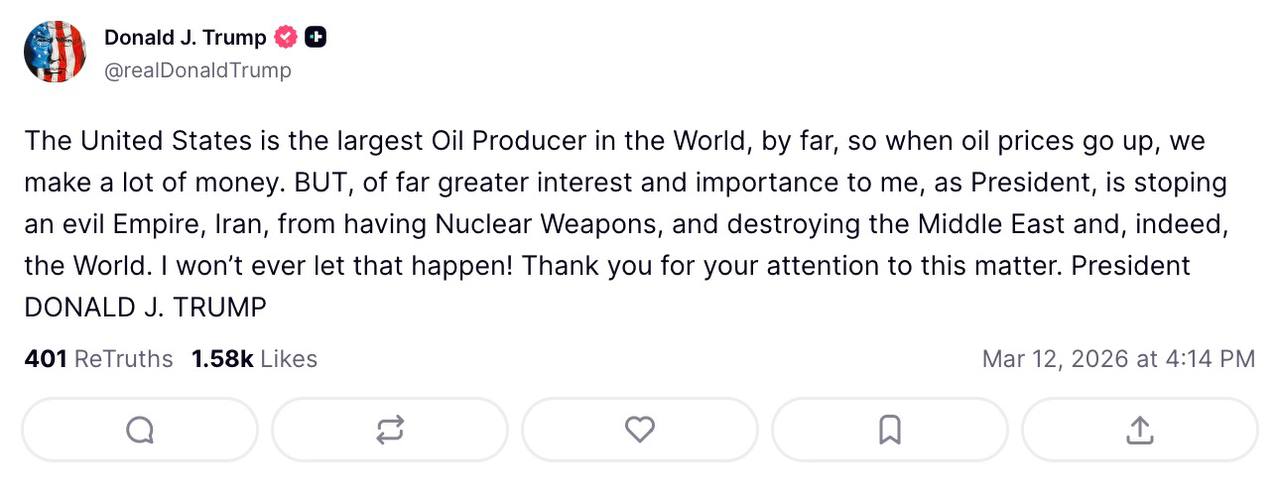This screenshot has width=1280, height=500.
Task: Click the red verified checkmark badge
Action: click(x=286, y=38)
